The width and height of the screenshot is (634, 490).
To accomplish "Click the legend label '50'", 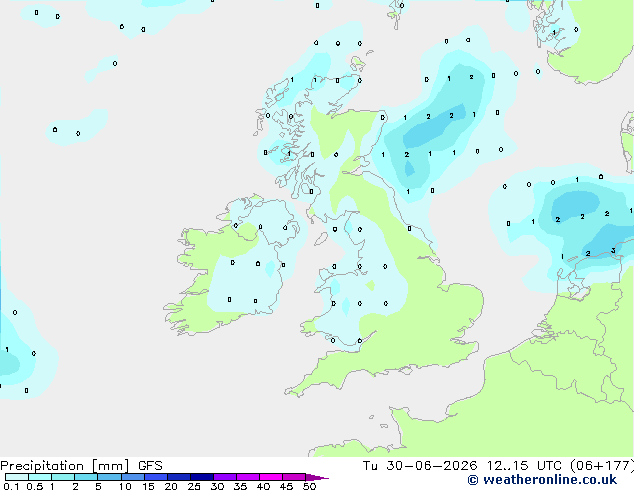I will tap(309, 486).
